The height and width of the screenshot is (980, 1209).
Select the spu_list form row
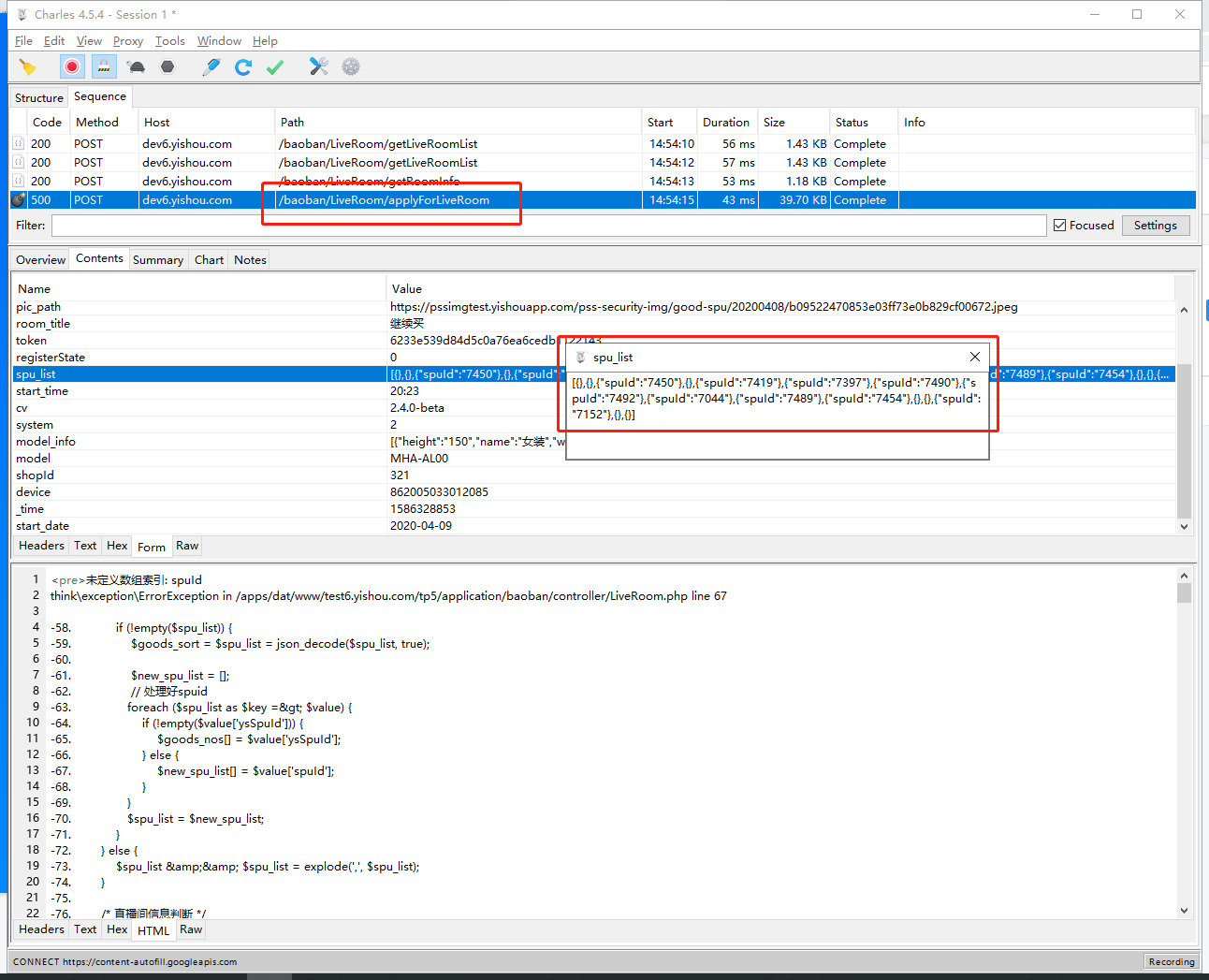click(593, 374)
